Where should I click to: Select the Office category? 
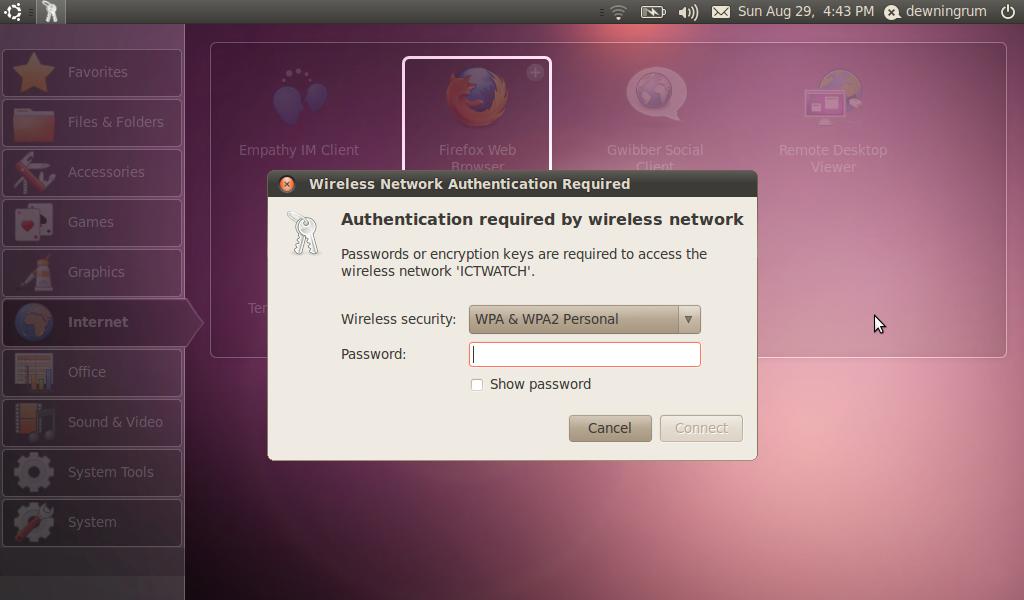point(92,372)
